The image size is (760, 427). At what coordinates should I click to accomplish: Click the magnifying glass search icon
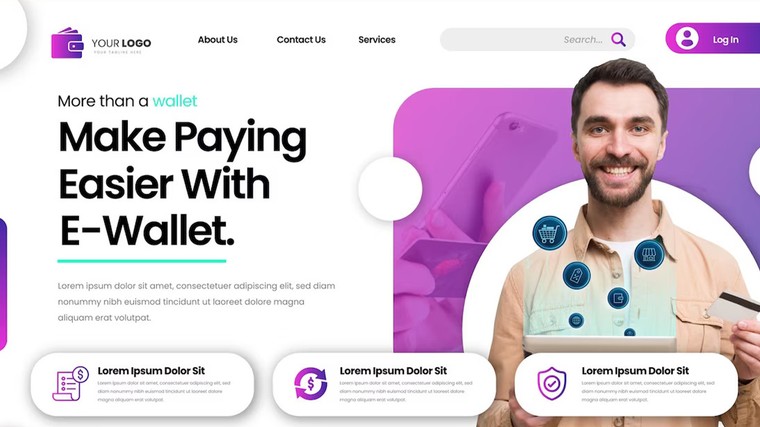tap(618, 39)
